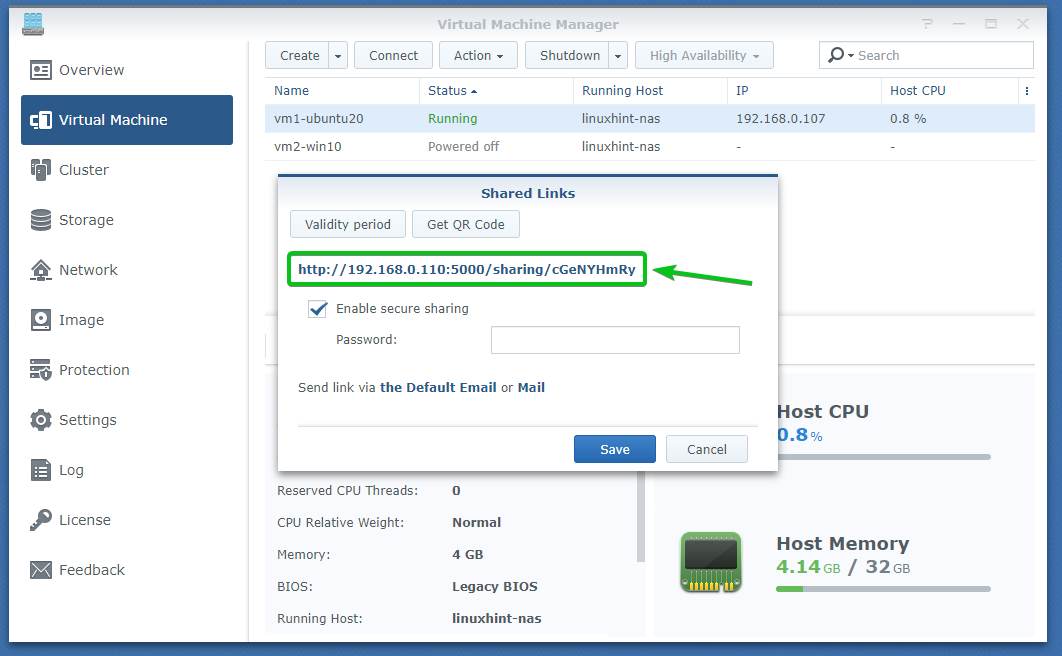Click the CPU Relative Weight Normal value
1062x656 pixels.
tap(476, 523)
